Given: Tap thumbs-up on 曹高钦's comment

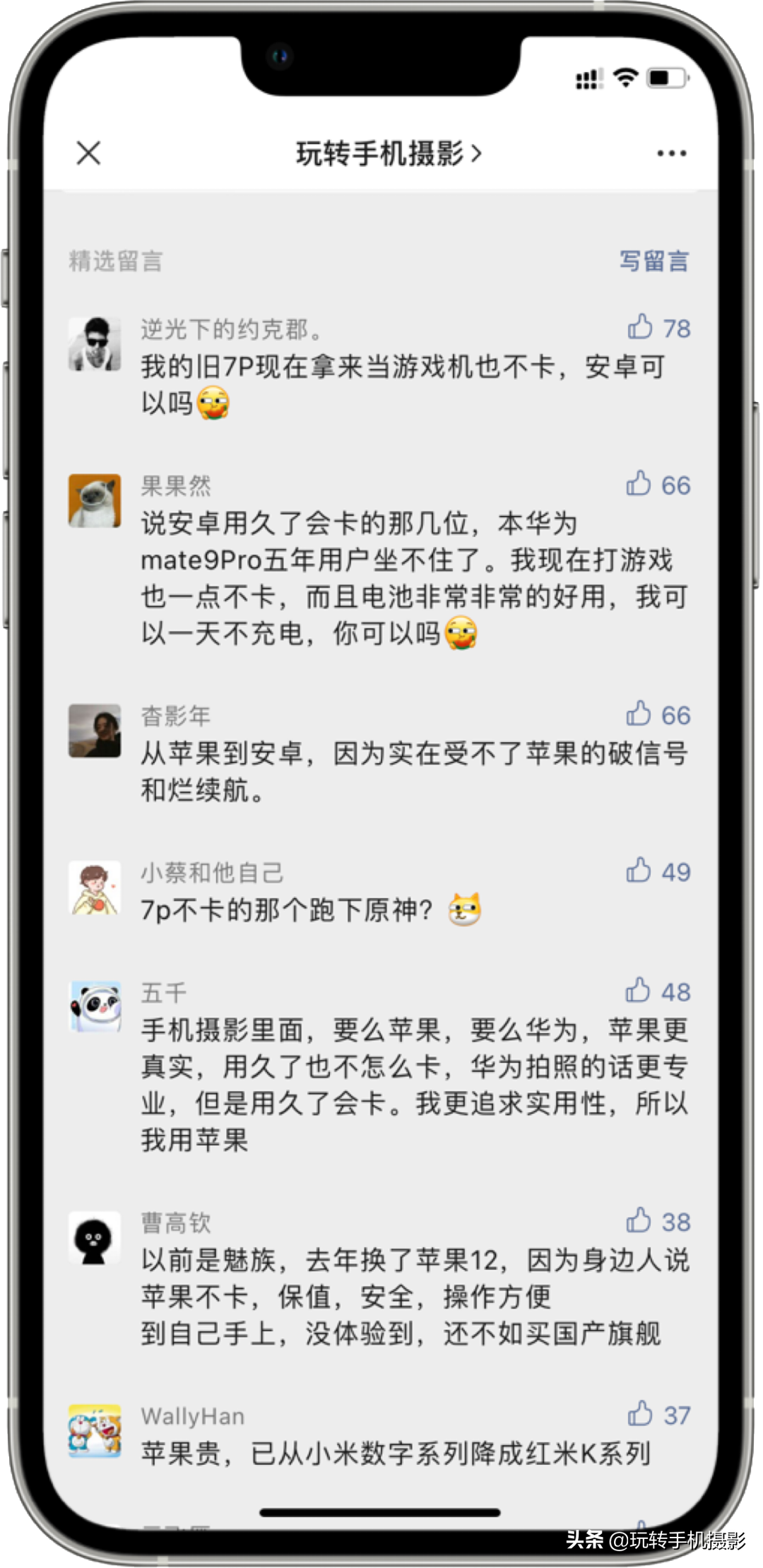Looking at the screenshot, I should pos(639,1220).
